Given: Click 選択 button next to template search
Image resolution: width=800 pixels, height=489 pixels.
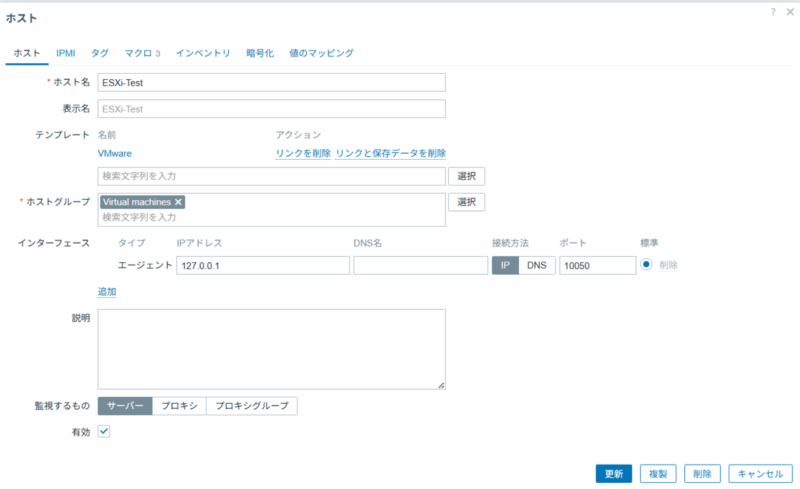Looking at the screenshot, I should pos(466,176).
